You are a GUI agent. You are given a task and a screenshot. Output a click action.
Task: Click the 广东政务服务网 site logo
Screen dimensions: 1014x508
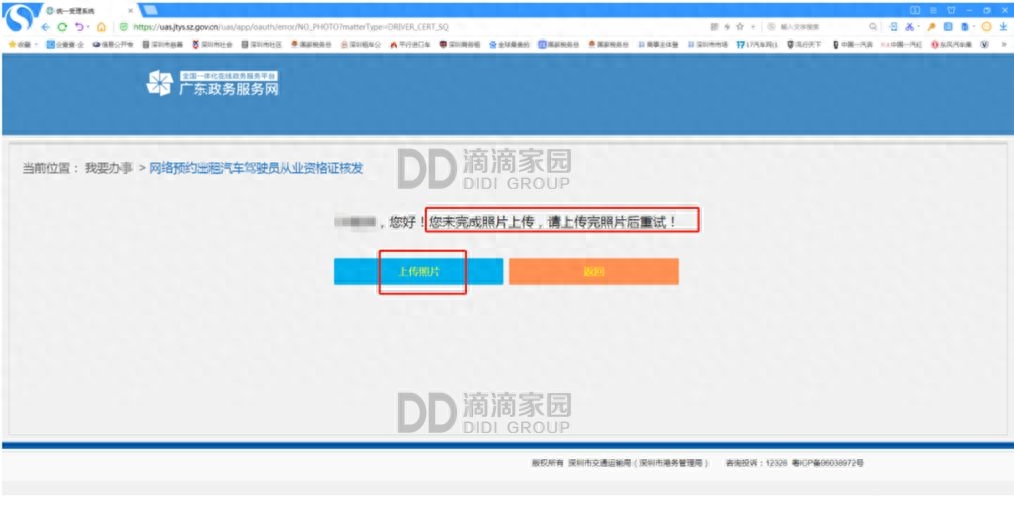click(213, 83)
